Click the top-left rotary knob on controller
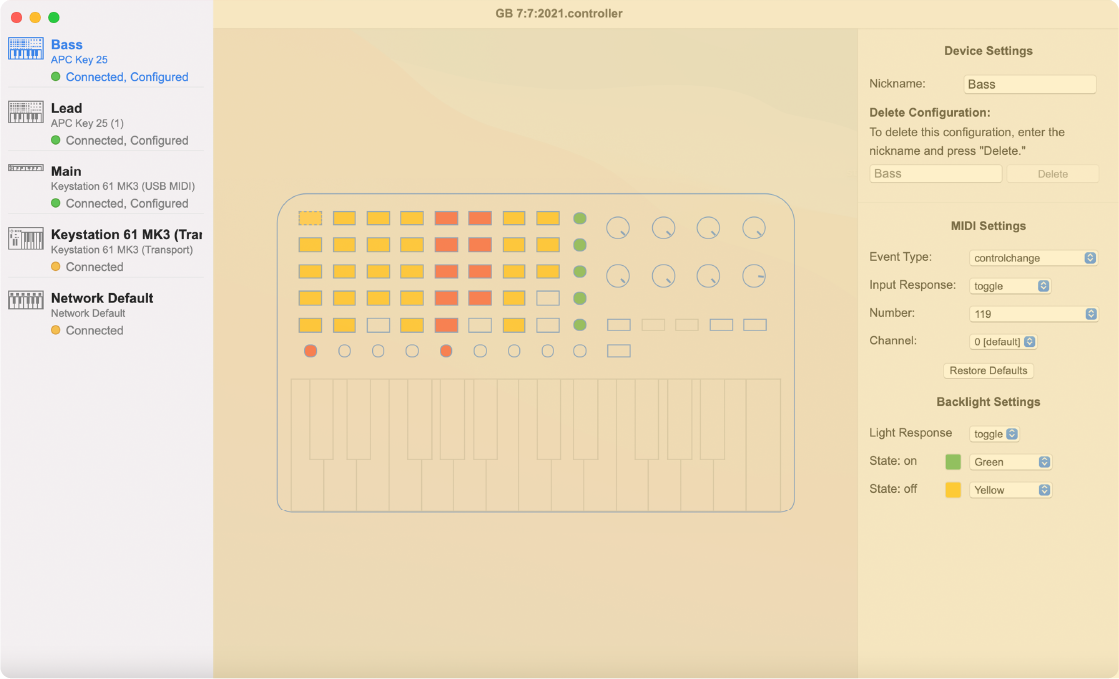 618,228
